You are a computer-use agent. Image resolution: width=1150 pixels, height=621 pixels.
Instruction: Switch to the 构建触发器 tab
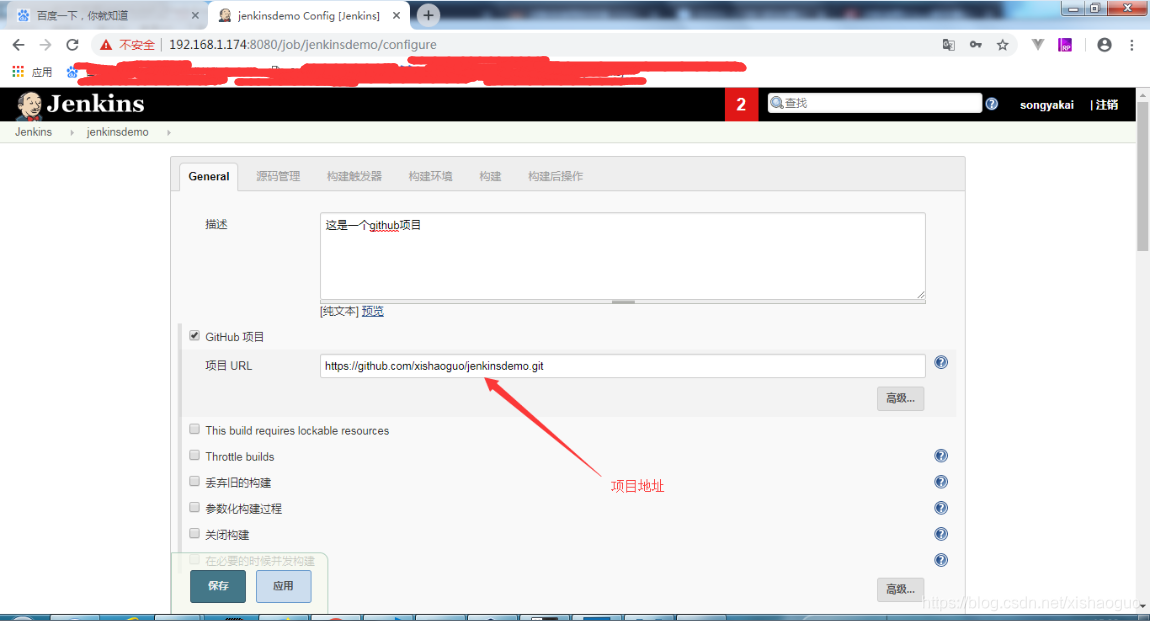354,177
